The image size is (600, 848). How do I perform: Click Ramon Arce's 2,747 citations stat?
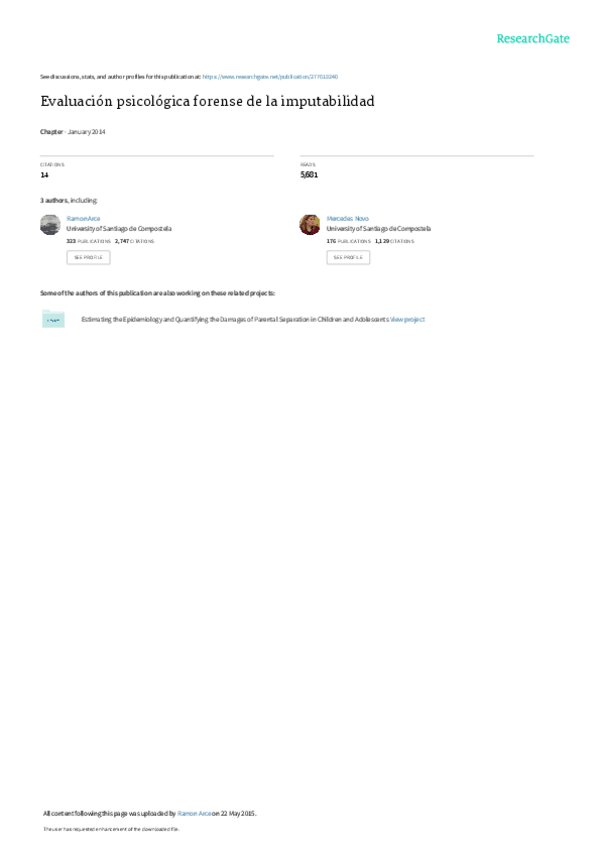pyautogui.click(x=135, y=241)
